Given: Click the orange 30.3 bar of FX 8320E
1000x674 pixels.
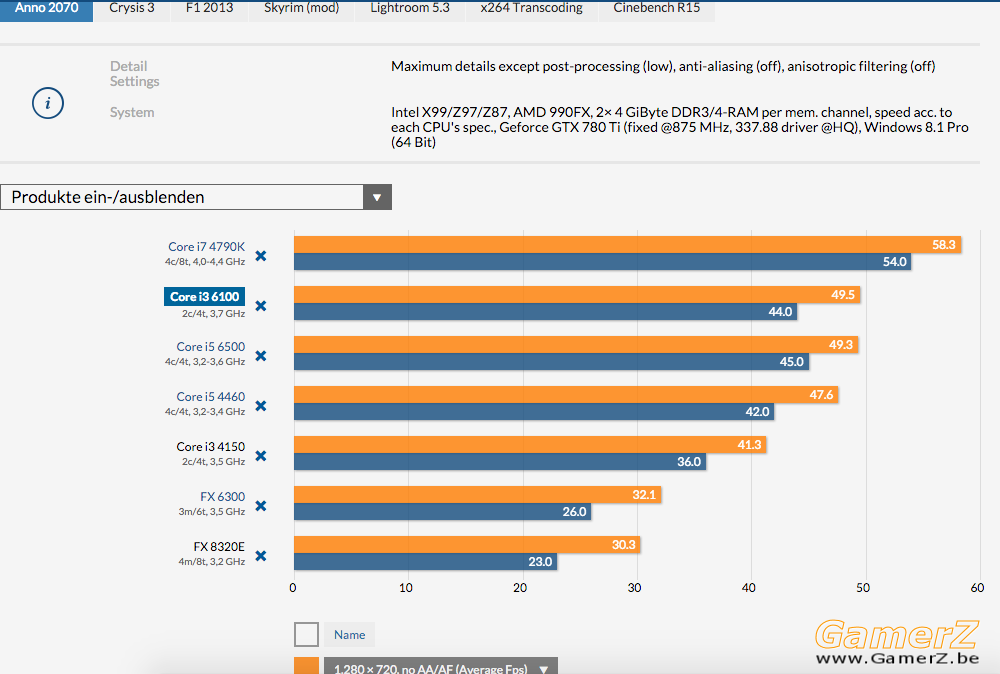Looking at the screenshot, I should [467, 545].
